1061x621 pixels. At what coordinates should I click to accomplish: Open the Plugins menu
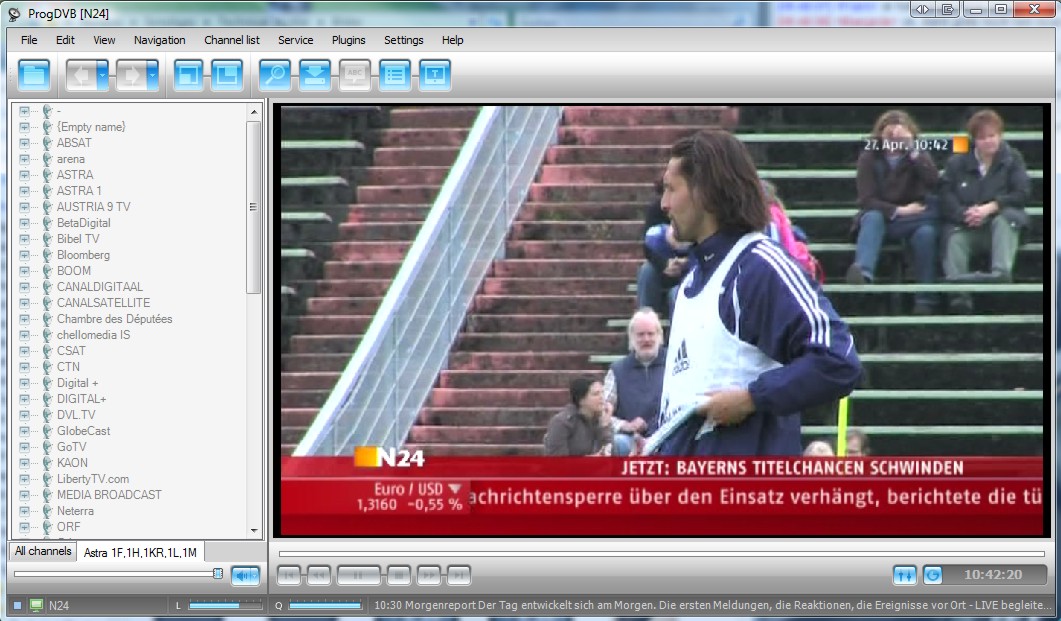pyautogui.click(x=348, y=40)
